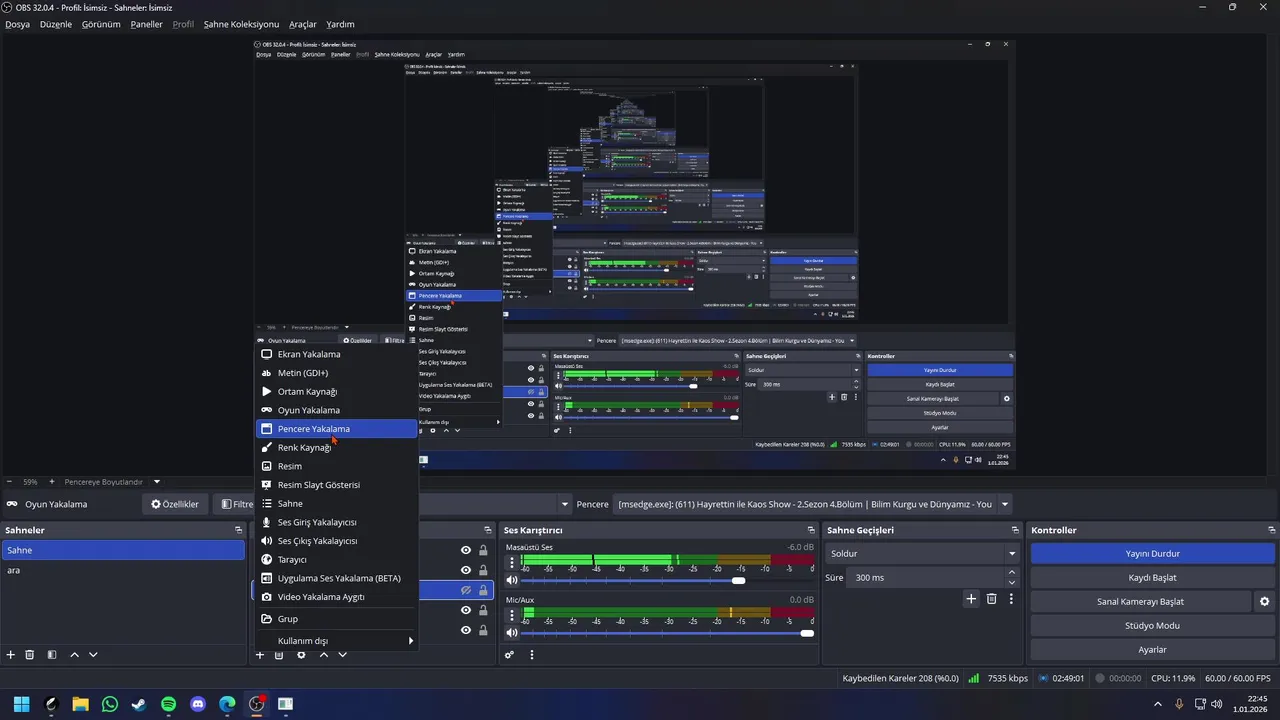The width and height of the screenshot is (1280, 720).
Task: Open the Dosya menu
Action: (x=18, y=24)
